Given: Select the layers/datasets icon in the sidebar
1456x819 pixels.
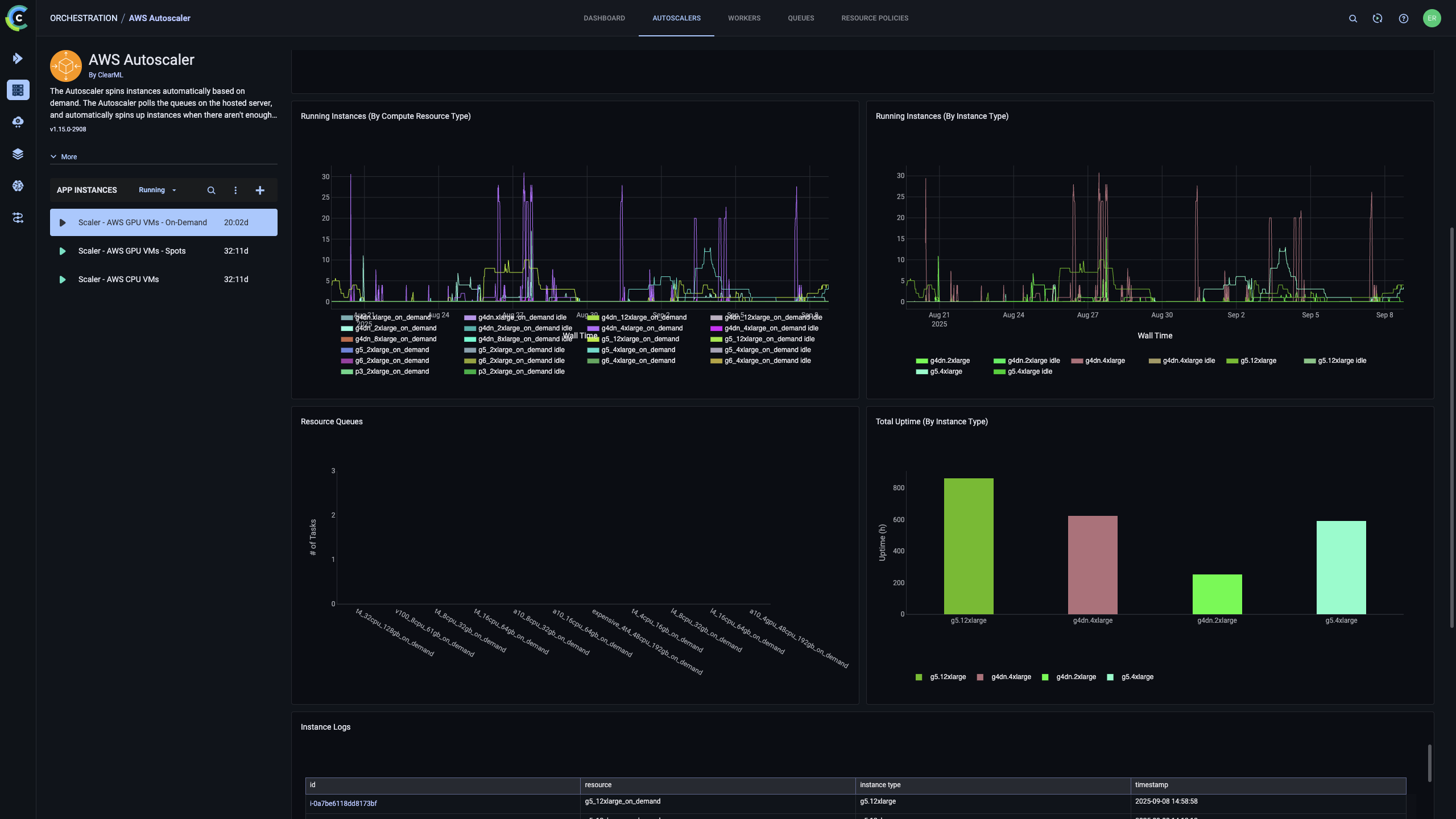Looking at the screenshot, I should click(18, 154).
